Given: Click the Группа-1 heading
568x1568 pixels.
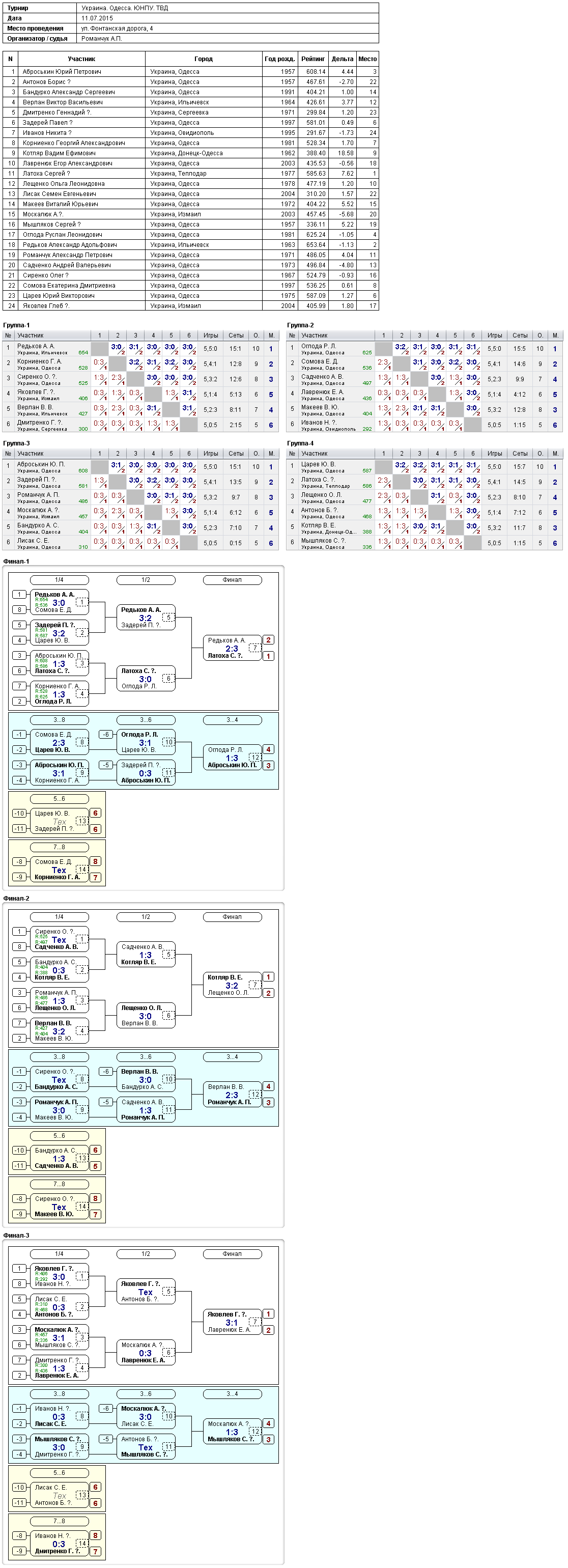Looking at the screenshot, I should 16,325.
